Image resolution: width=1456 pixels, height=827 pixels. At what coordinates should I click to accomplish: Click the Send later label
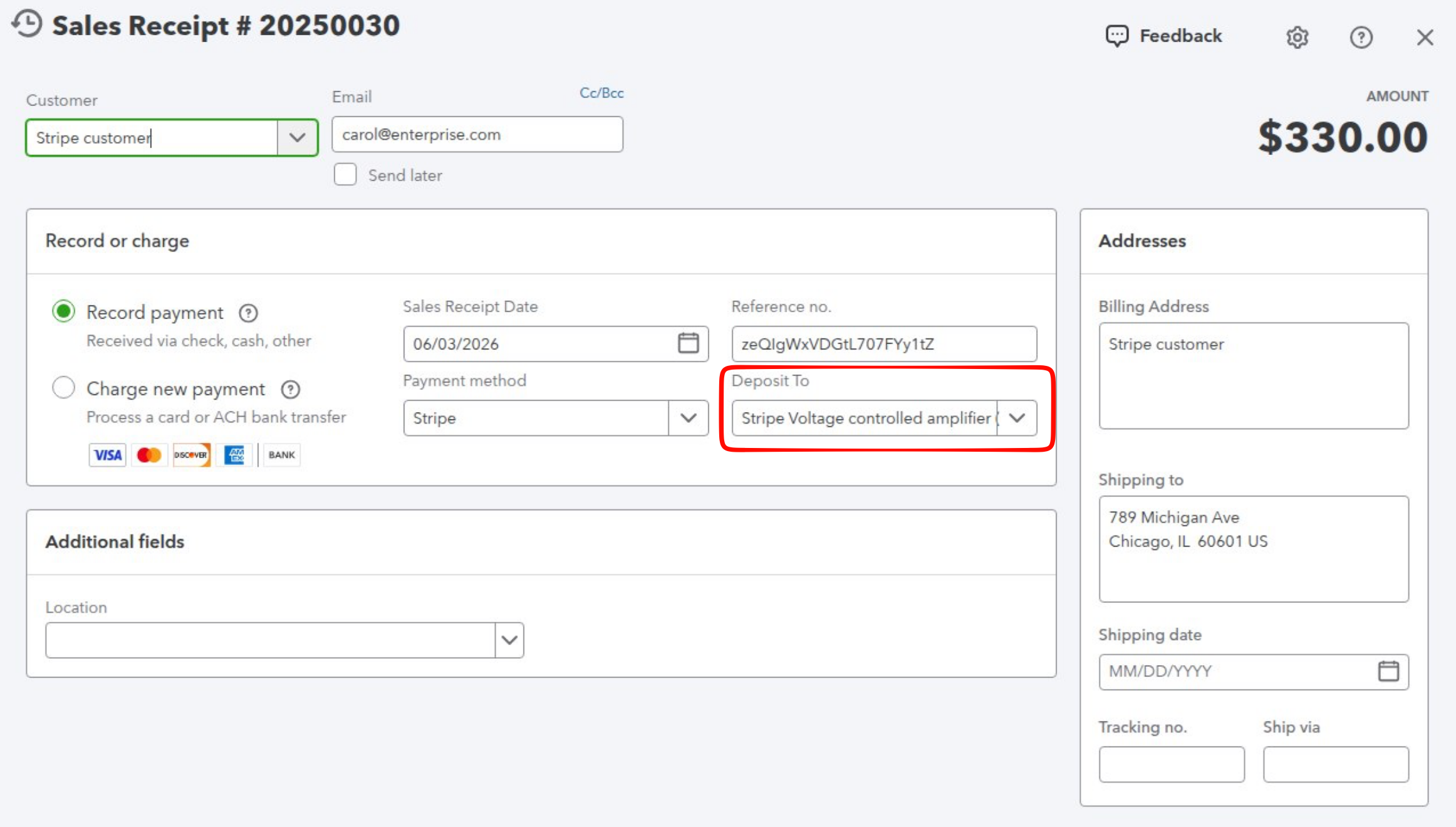pyautogui.click(x=405, y=175)
